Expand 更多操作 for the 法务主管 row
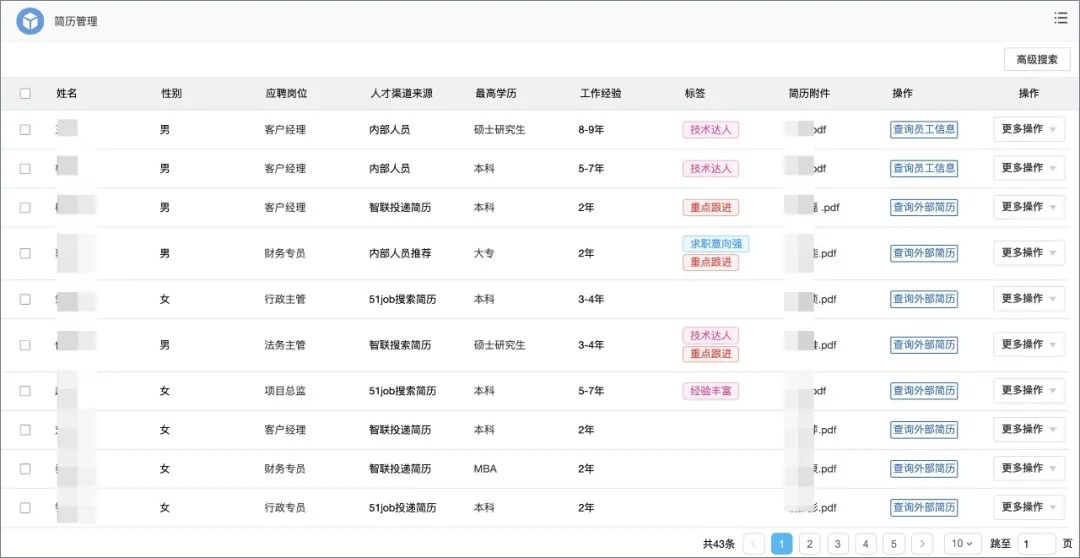The image size is (1080, 558). coord(1029,344)
